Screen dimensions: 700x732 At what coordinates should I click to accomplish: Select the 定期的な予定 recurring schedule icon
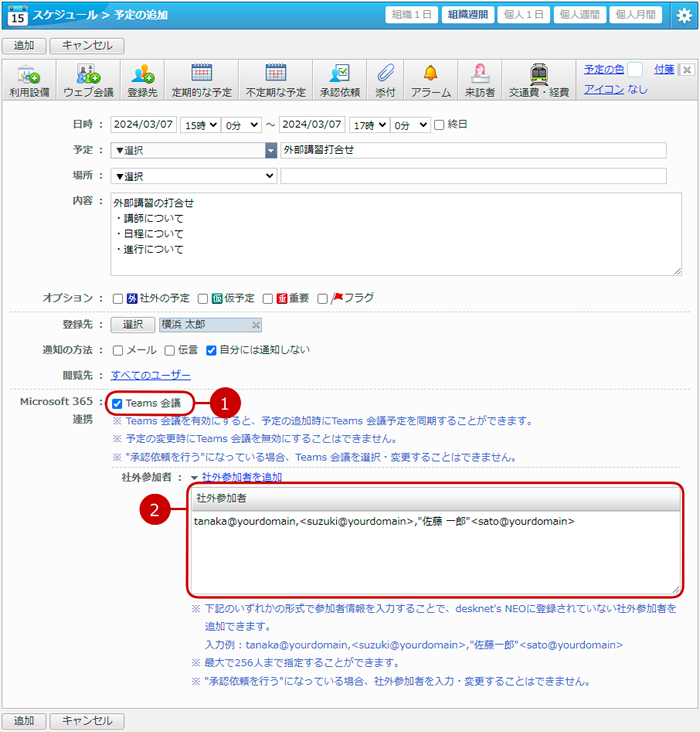coord(202,80)
